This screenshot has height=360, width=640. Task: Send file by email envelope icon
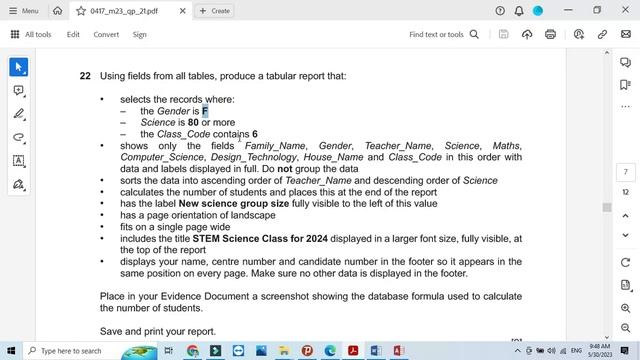[x=626, y=34]
